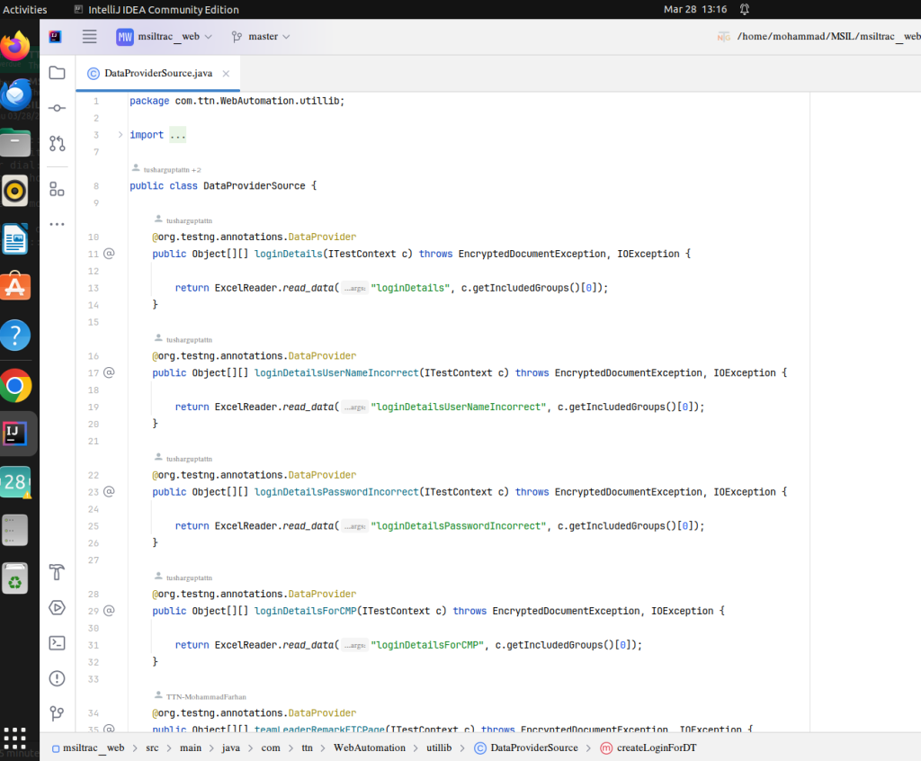Viewport: 921px width, 761px height.
Task: Open the Version Control tool window
Action: [x=57, y=713]
